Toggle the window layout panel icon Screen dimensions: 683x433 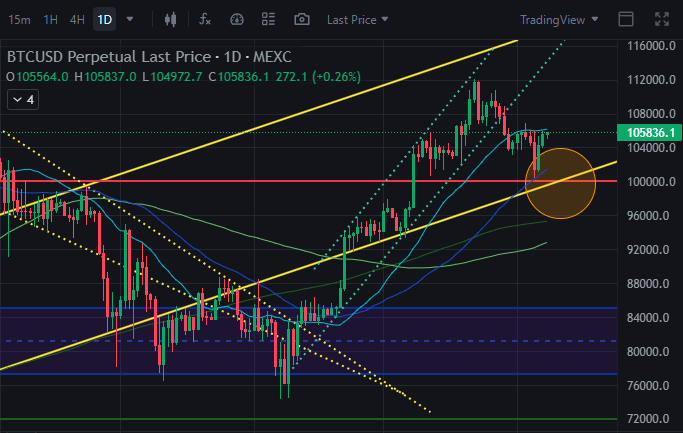click(x=626, y=19)
